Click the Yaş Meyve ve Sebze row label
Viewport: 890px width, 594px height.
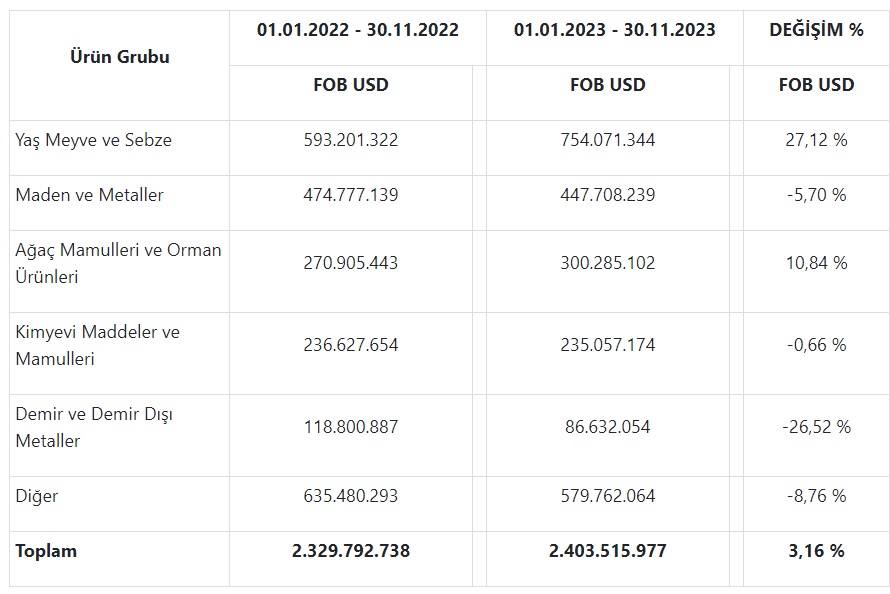93,140
